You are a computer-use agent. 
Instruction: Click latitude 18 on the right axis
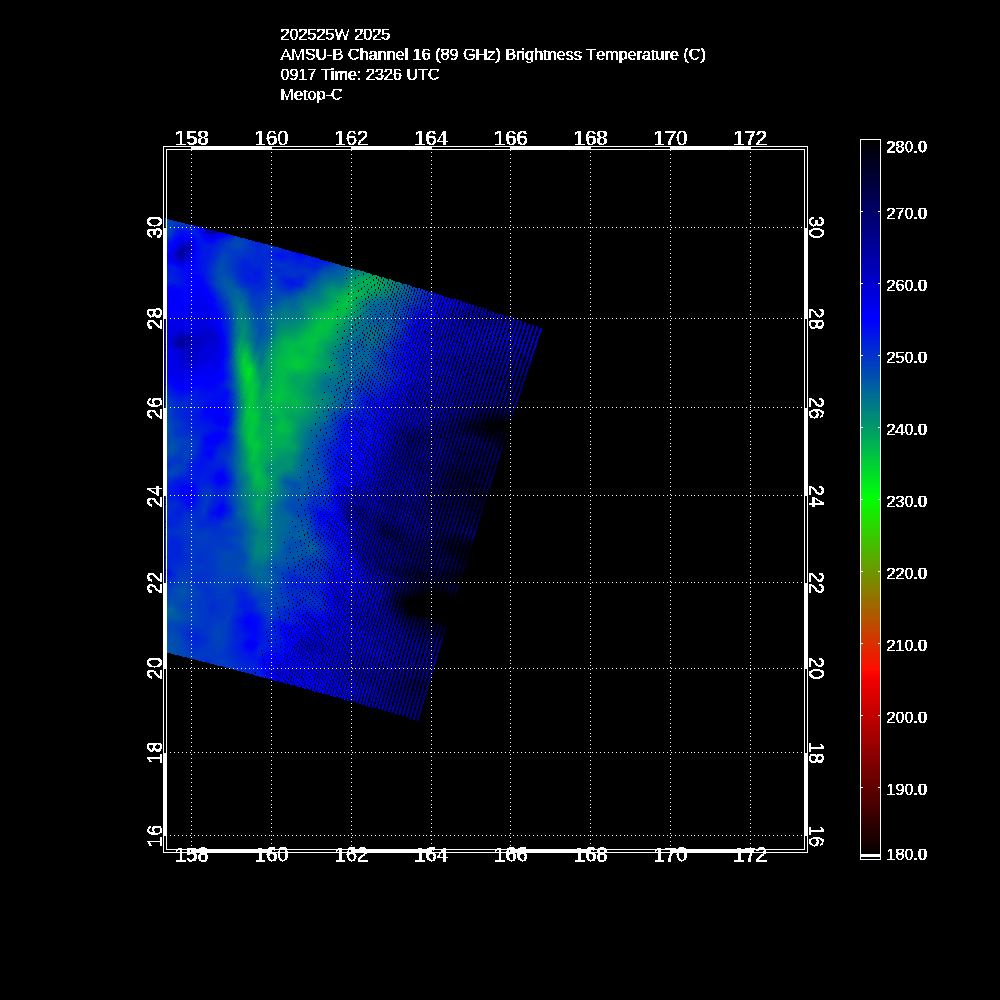[815, 754]
